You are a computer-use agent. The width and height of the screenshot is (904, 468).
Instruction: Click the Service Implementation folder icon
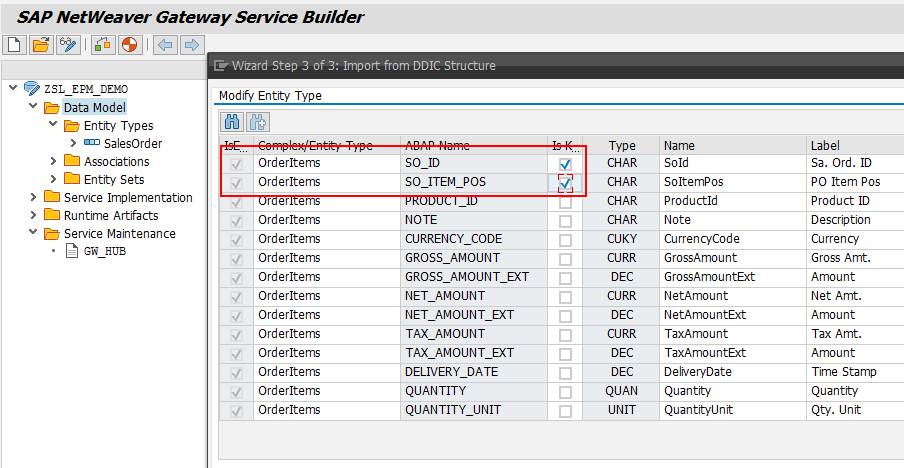click(x=52, y=197)
